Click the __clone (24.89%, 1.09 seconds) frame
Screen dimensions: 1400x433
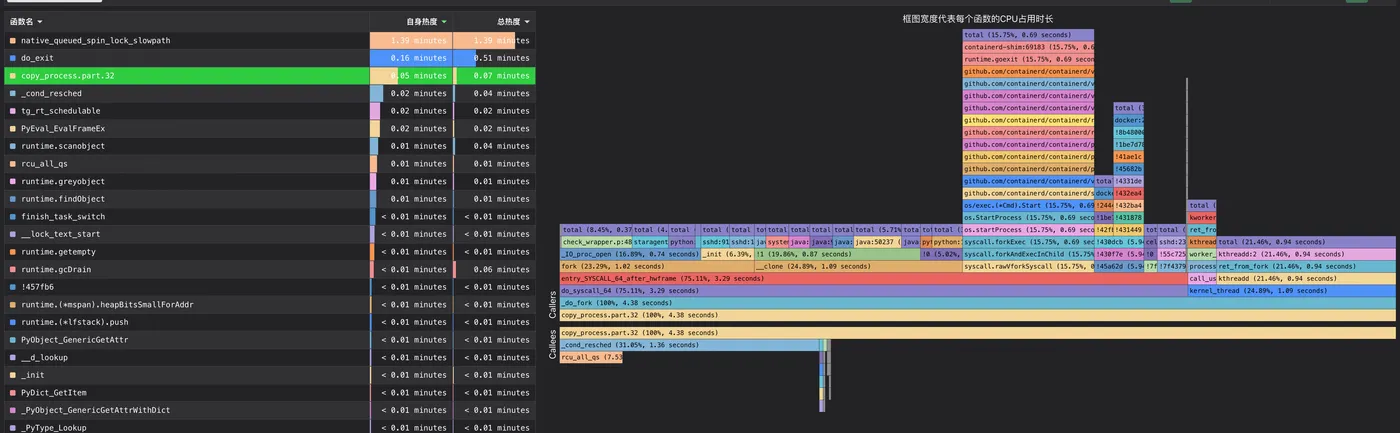(x=858, y=266)
